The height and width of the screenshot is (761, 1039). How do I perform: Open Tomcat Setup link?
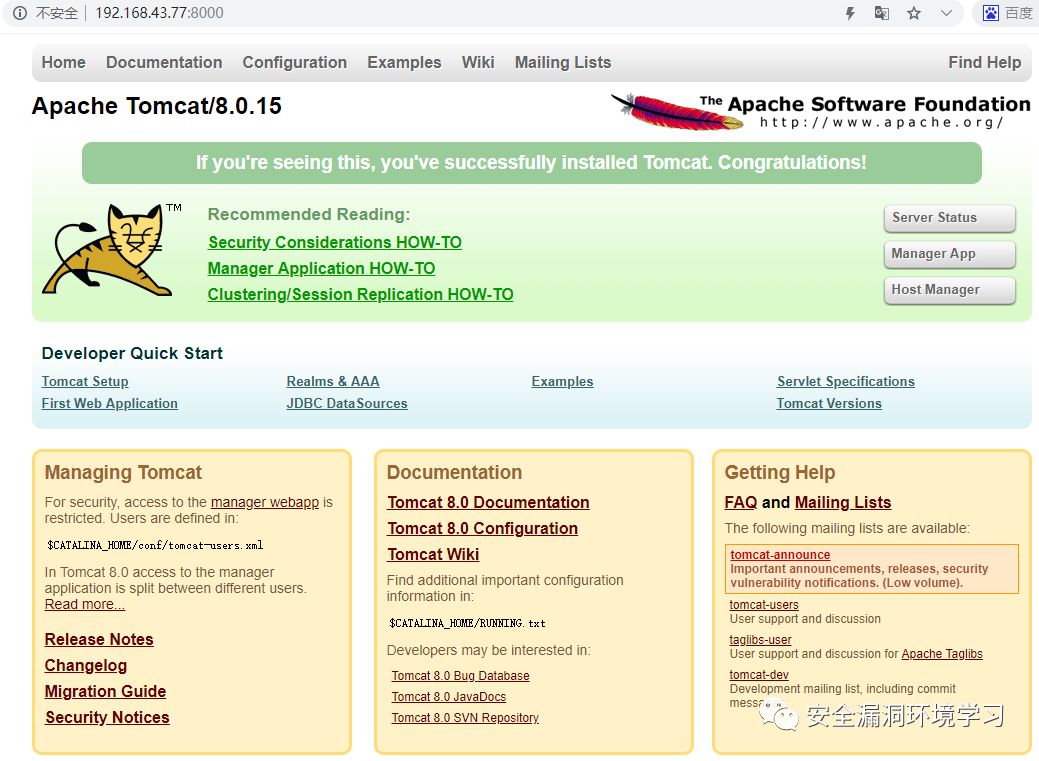pyautogui.click(x=85, y=381)
